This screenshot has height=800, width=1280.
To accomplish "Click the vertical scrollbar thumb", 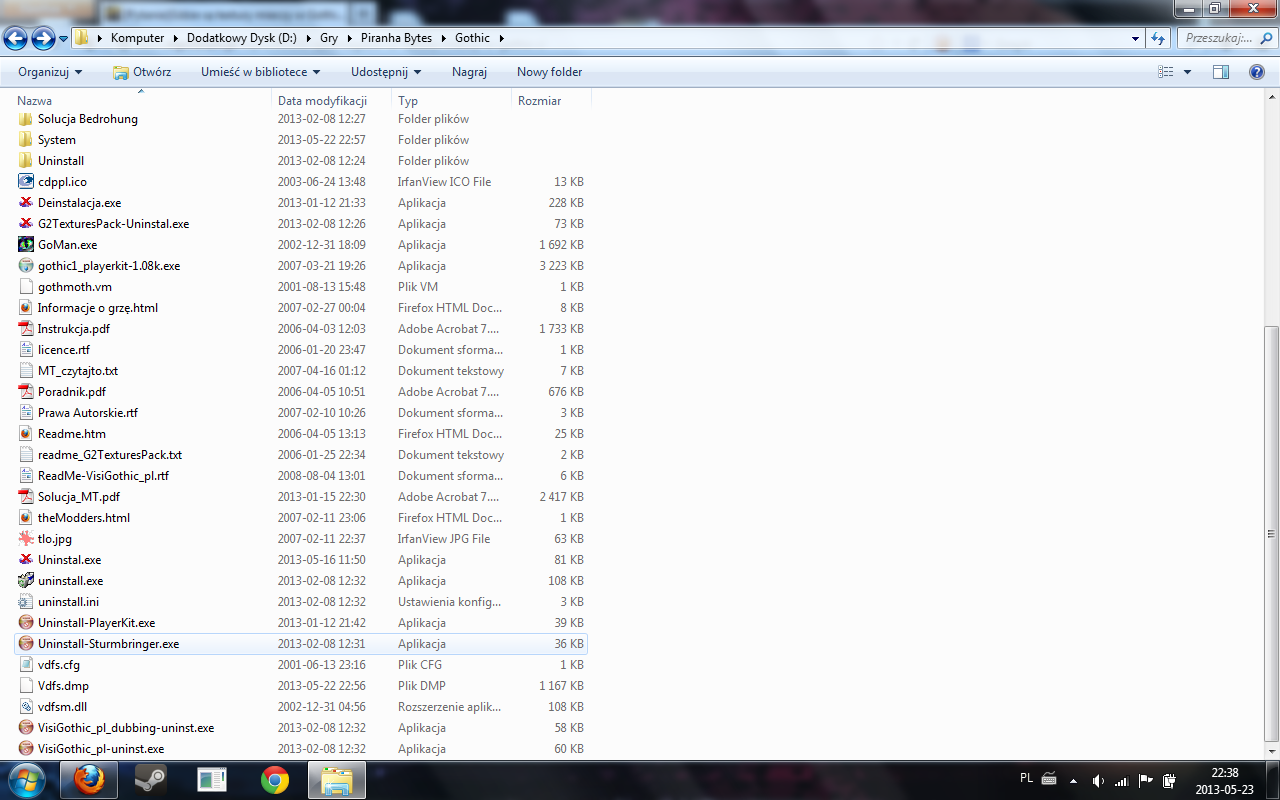I will pyautogui.click(x=1272, y=533).
